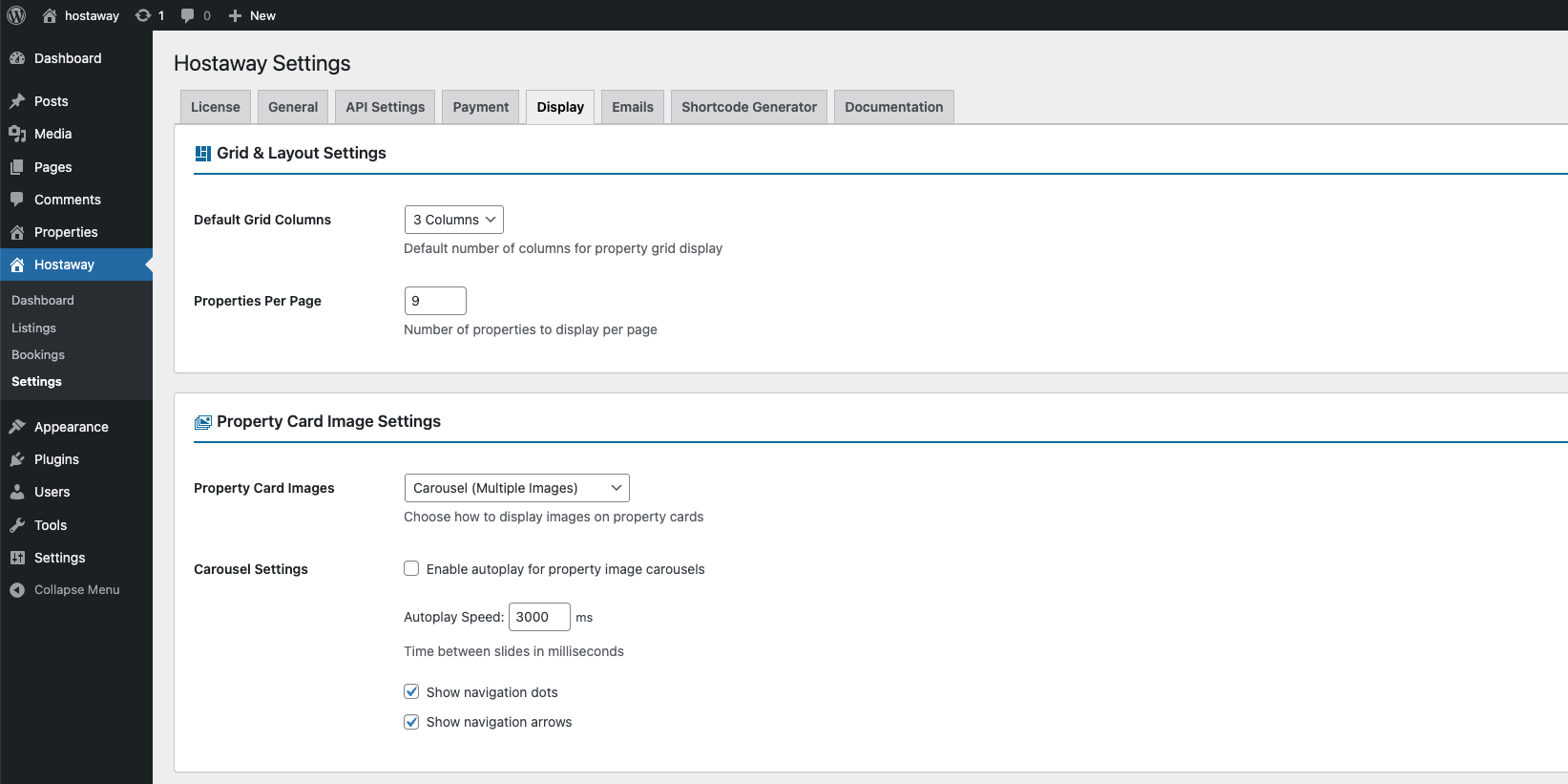Click the Show navigation dots label
The image size is (1568, 784).
click(x=491, y=692)
